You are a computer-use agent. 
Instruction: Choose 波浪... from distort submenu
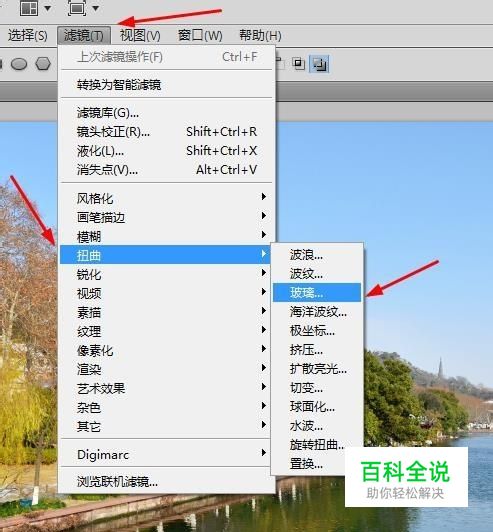pos(317,254)
